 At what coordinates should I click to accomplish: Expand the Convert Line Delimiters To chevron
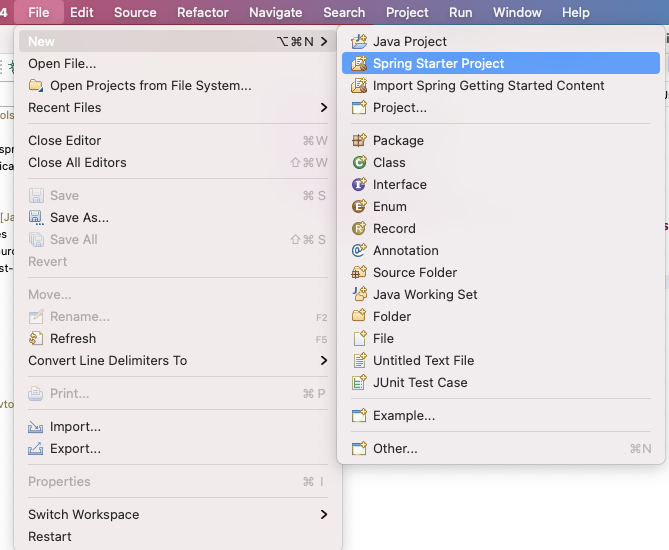[x=324, y=361]
